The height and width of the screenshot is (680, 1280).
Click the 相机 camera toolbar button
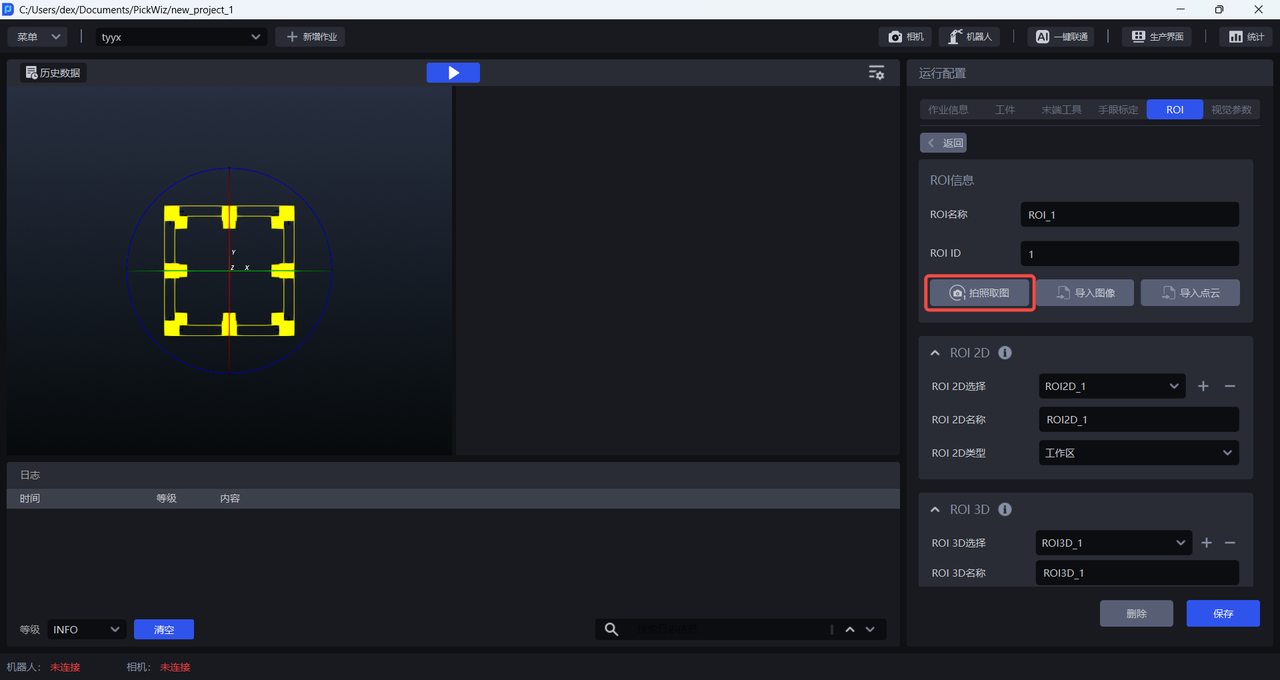point(905,37)
